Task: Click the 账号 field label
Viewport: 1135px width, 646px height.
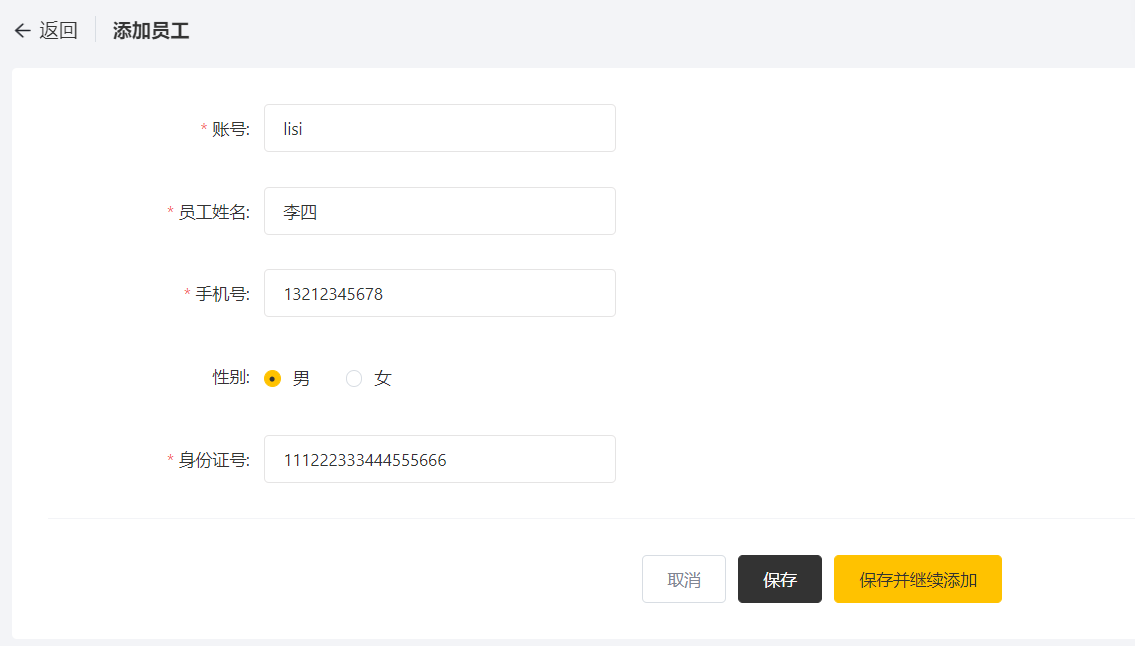Action: pyautogui.click(x=231, y=129)
